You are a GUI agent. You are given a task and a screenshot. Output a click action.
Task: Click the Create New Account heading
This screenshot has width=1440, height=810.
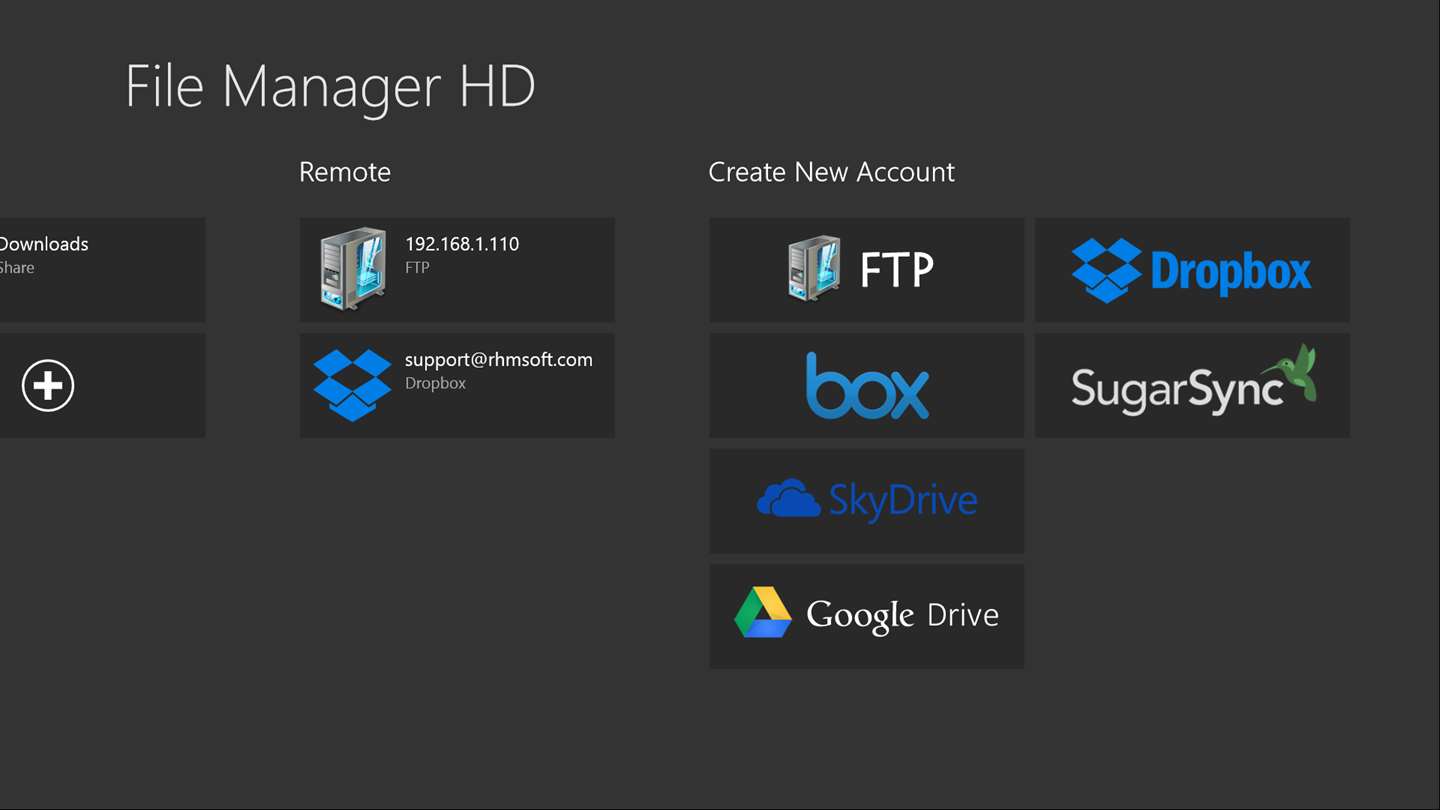point(831,172)
